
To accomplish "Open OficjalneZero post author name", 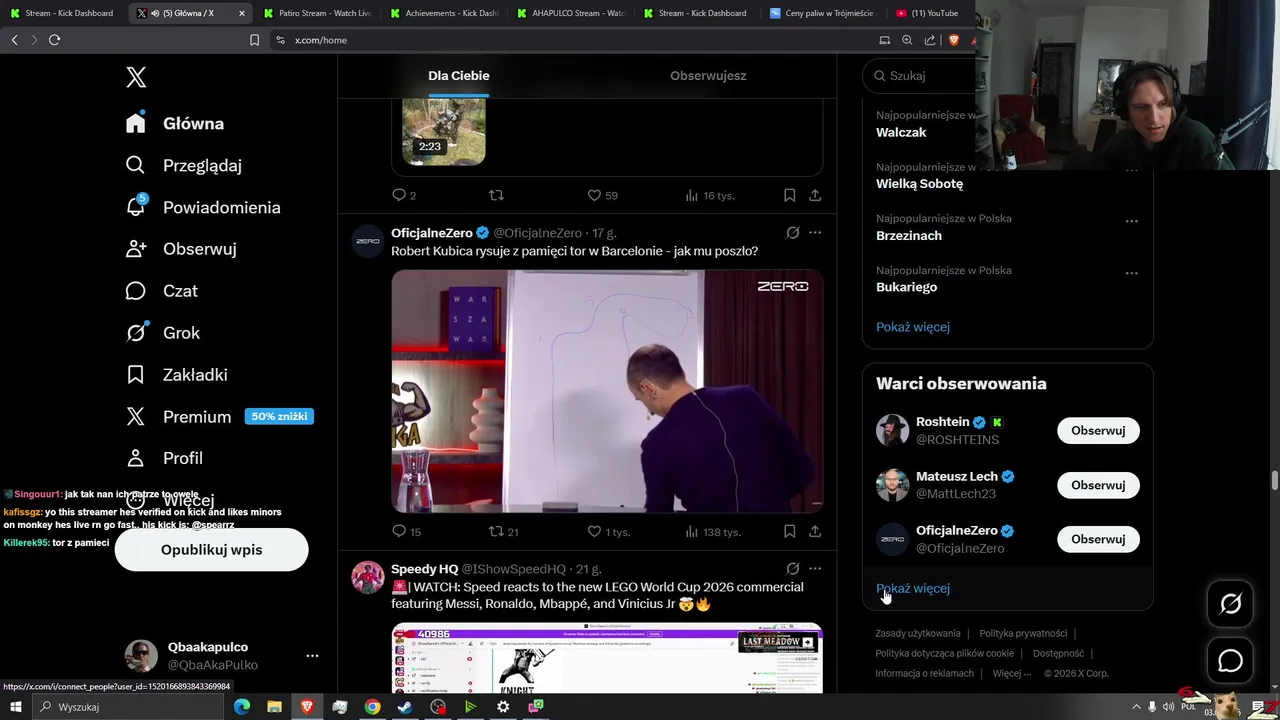I will [x=432, y=233].
